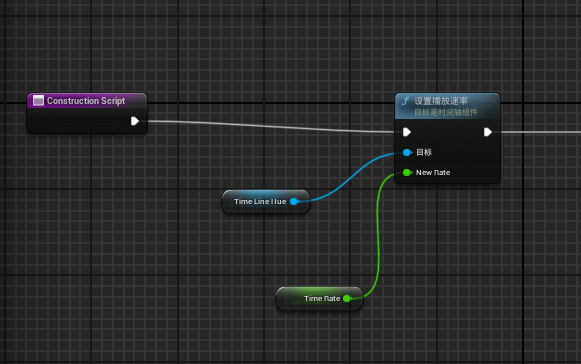
Task: Click the purple Construction Script node icon
Action: click(38, 100)
